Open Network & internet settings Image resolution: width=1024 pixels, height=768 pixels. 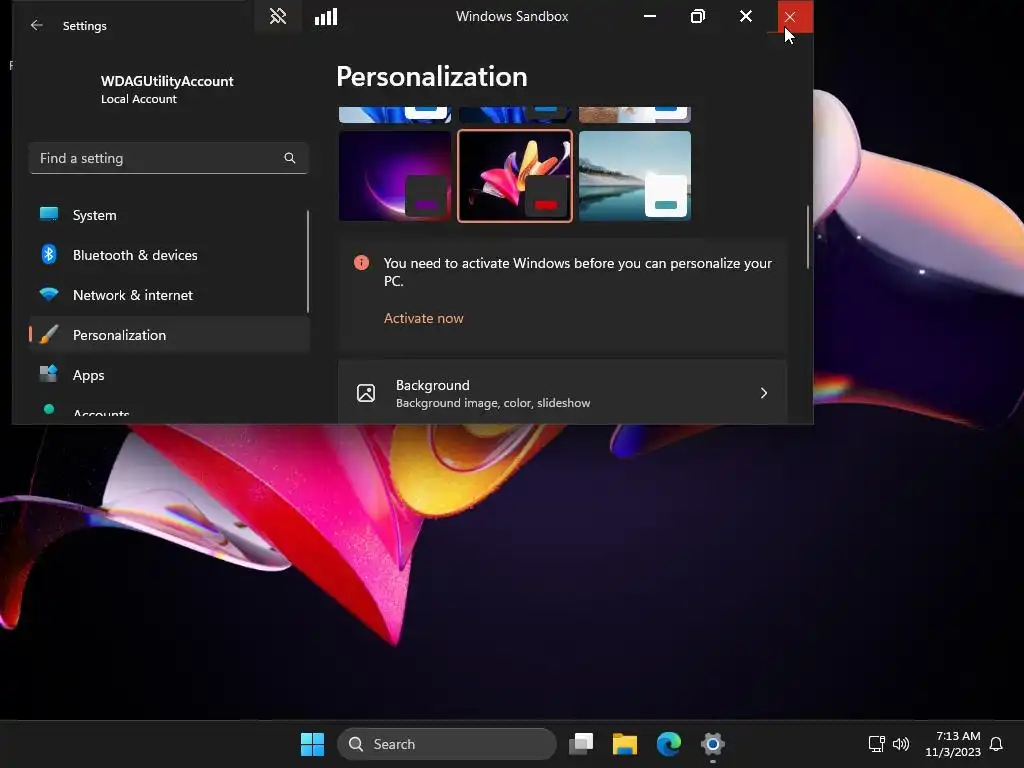pos(168,295)
